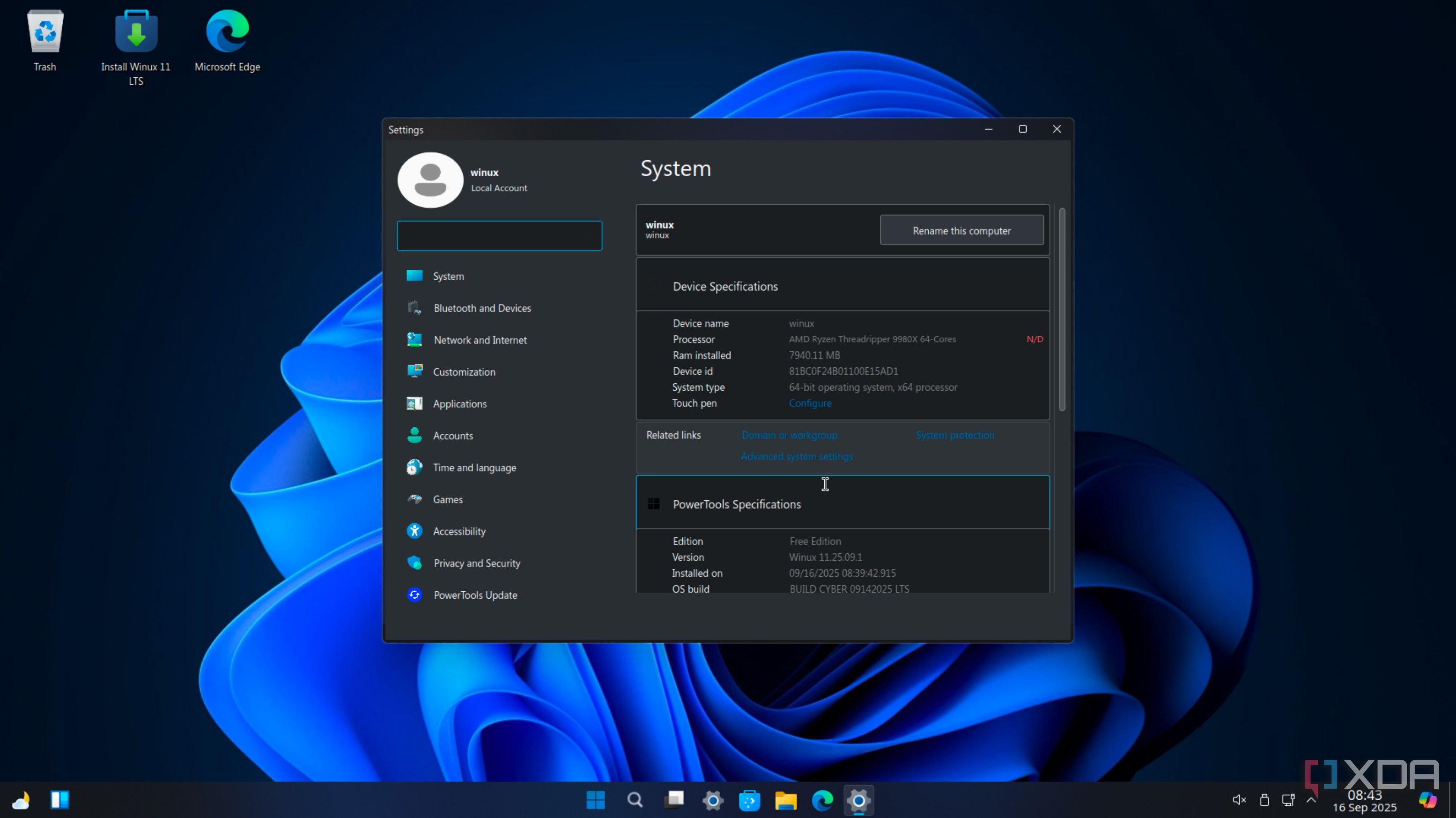Click Configure link for Touch pen
The height and width of the screenshot is (818, 1456).
click(x=810, y=403)
